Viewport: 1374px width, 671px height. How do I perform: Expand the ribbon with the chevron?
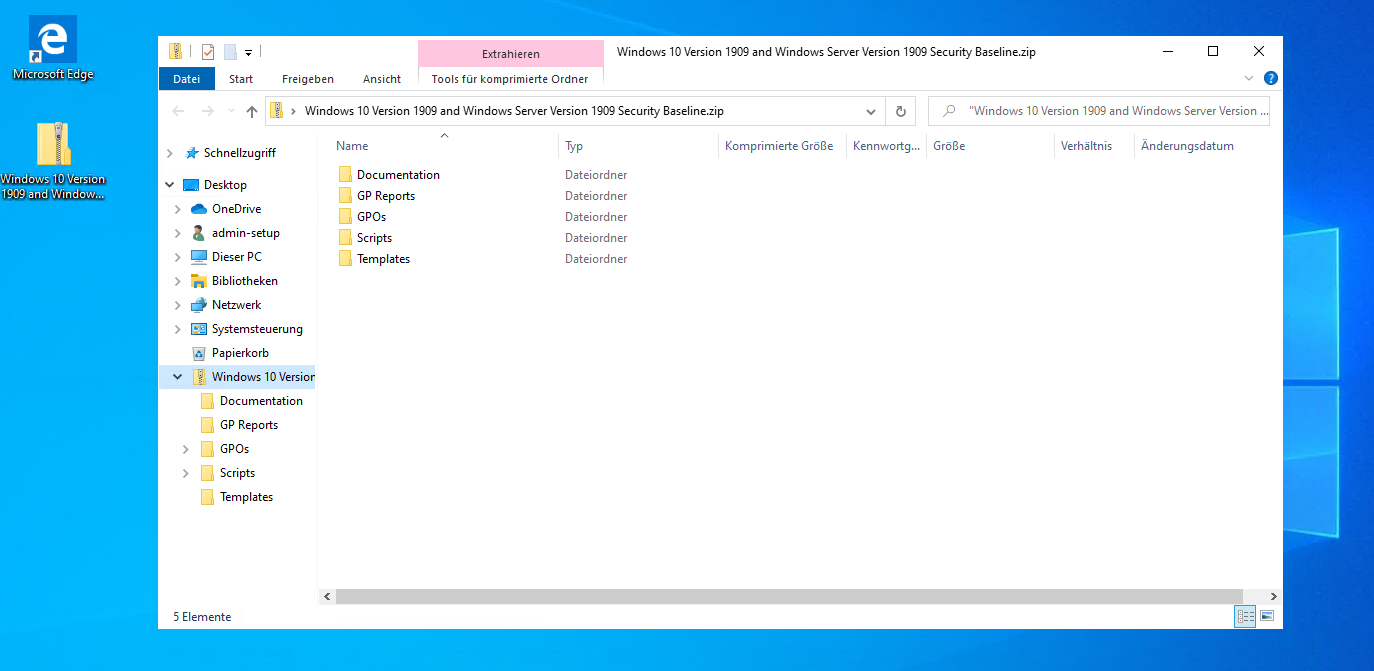(x=1249, y=78)
